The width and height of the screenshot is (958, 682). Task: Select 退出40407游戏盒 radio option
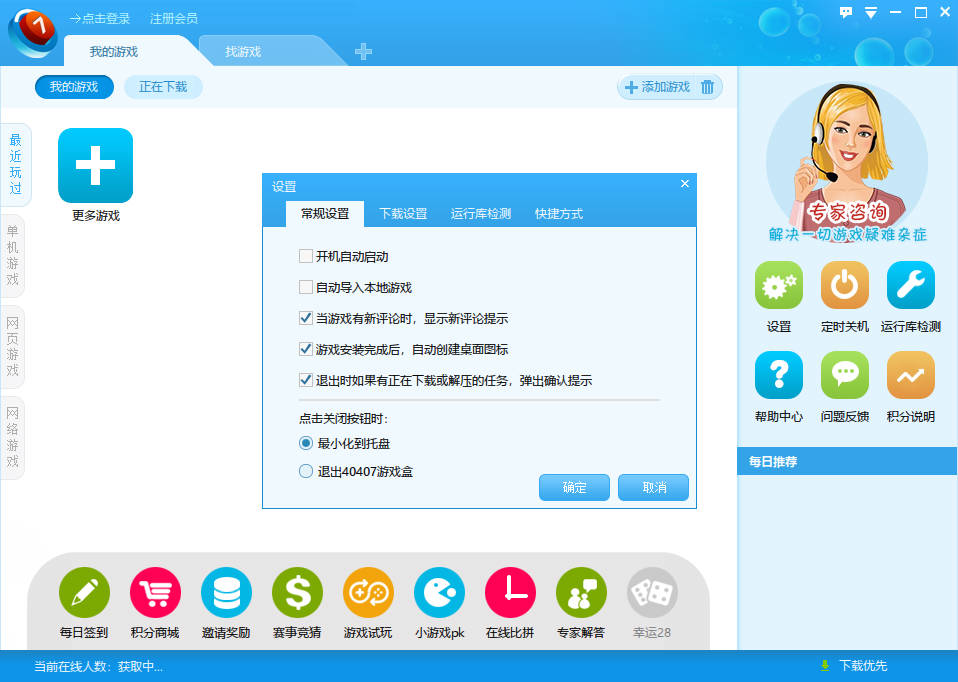coord(306,471)
